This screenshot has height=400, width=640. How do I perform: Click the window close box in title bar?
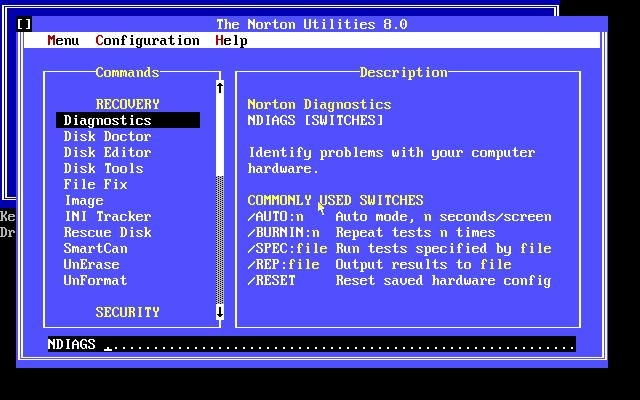pyautogui.click(x=24, y=24)
